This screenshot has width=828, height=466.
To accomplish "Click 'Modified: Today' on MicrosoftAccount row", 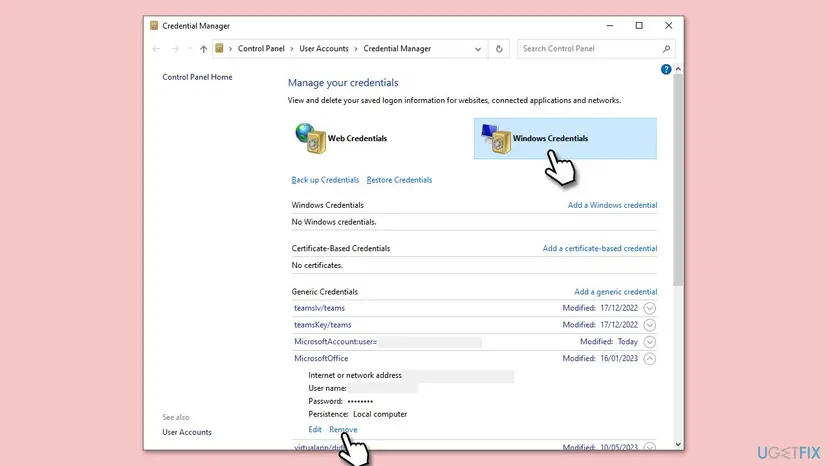I will point(609,342).
